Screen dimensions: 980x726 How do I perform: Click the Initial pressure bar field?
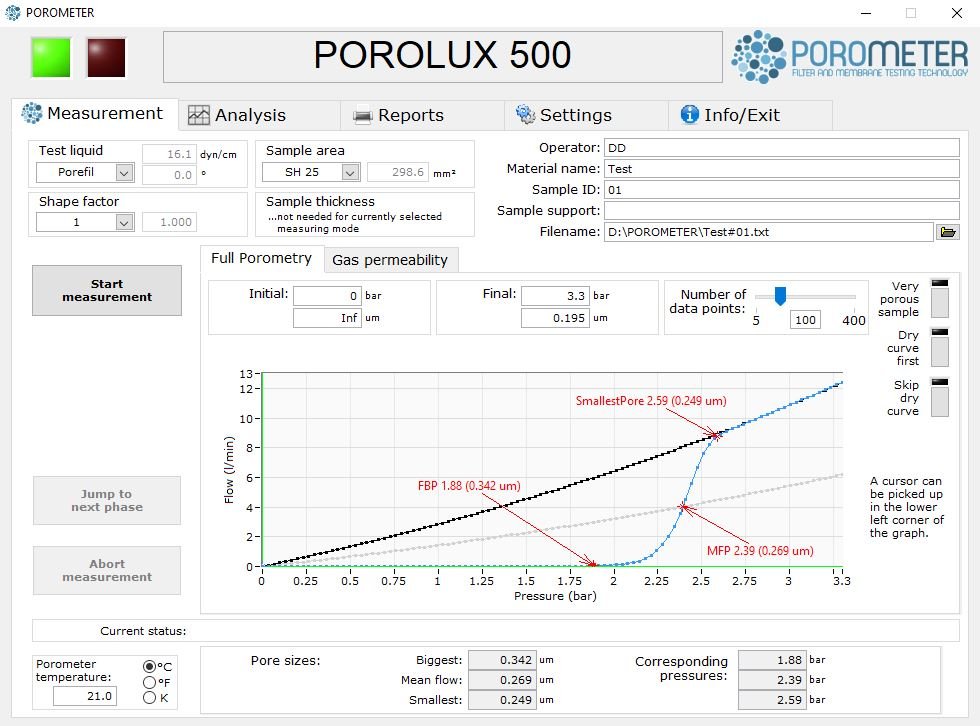pos(328,296)
